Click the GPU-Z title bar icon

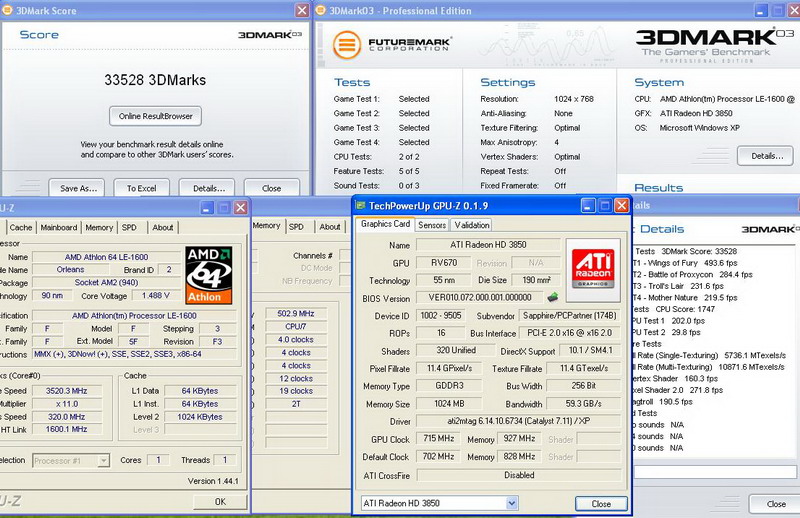coord(361,205)
